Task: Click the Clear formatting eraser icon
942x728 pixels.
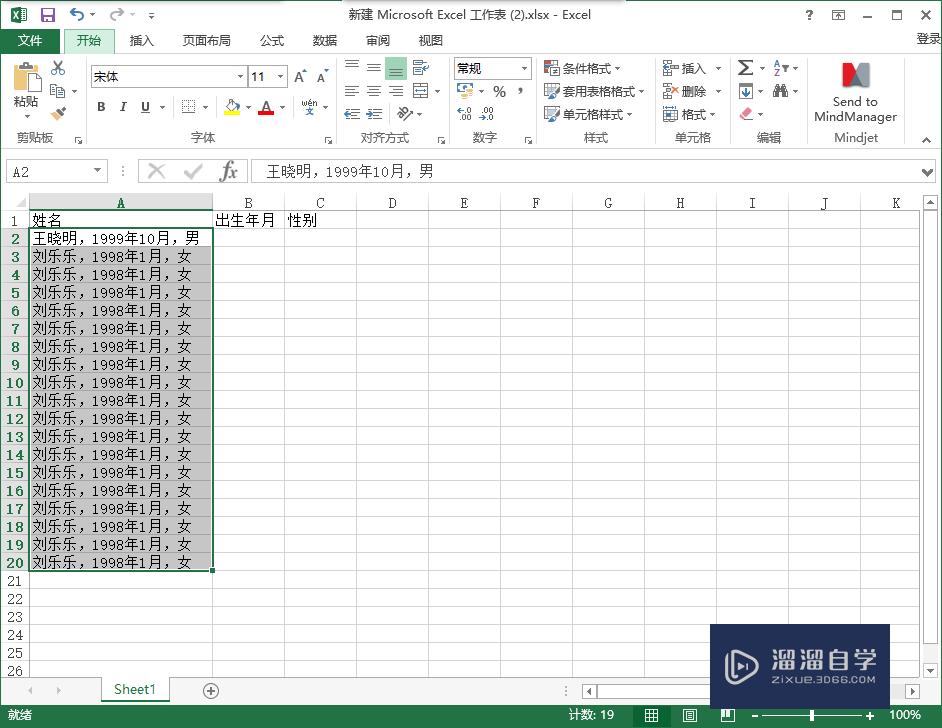Action: 744,113
